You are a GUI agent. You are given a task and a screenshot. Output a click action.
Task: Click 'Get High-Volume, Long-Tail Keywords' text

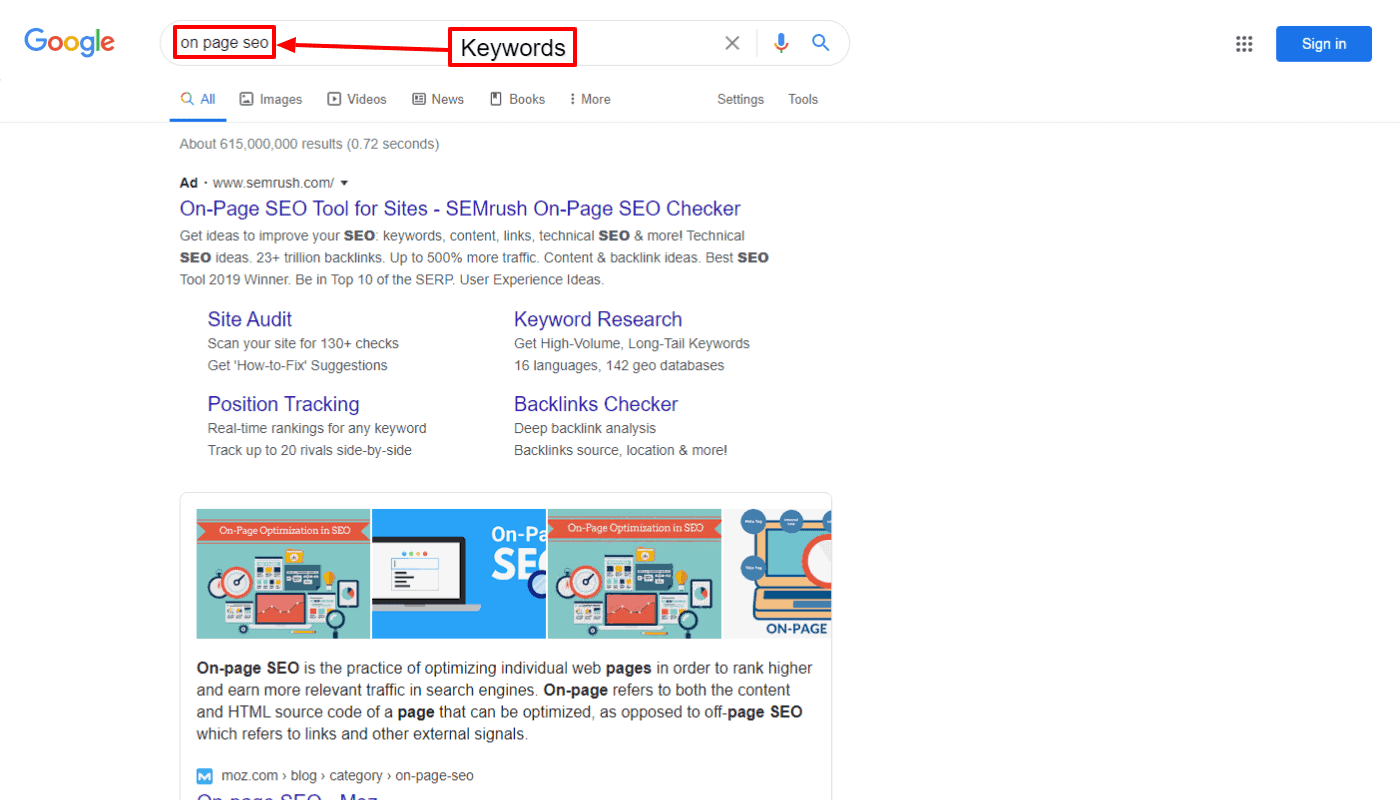[632, 343]
